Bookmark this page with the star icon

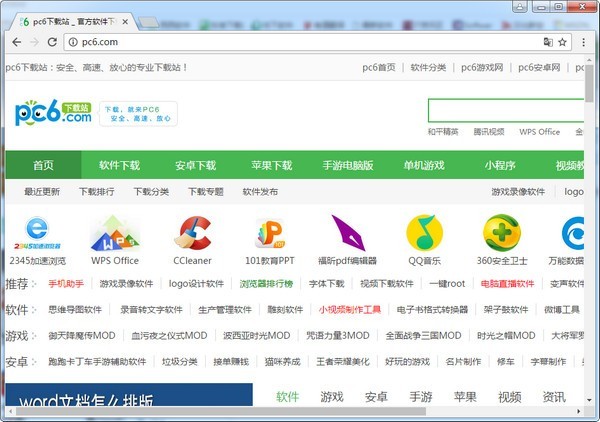pos(562,42)
